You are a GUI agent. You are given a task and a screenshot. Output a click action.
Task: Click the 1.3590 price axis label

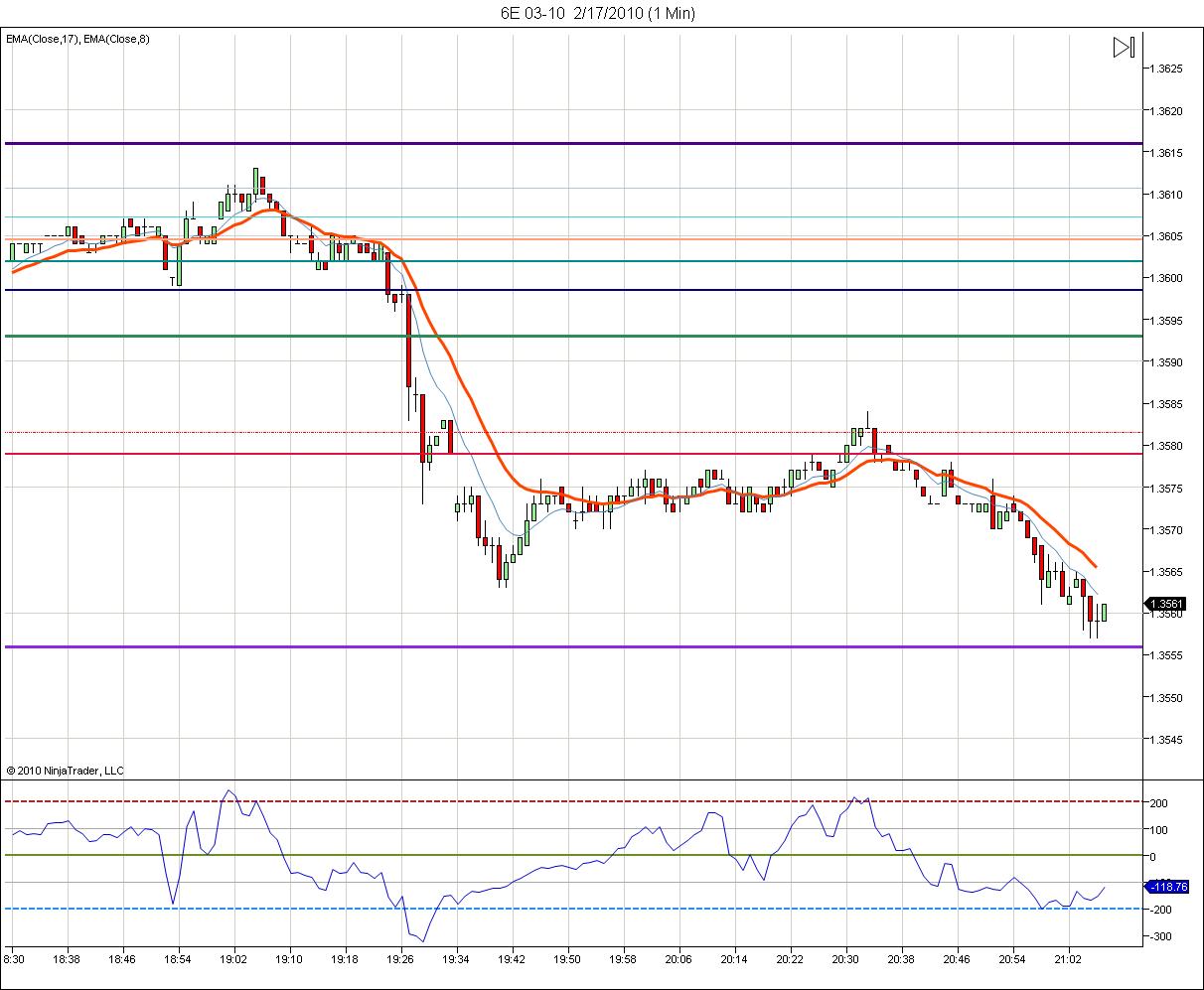pos(1166,362)
